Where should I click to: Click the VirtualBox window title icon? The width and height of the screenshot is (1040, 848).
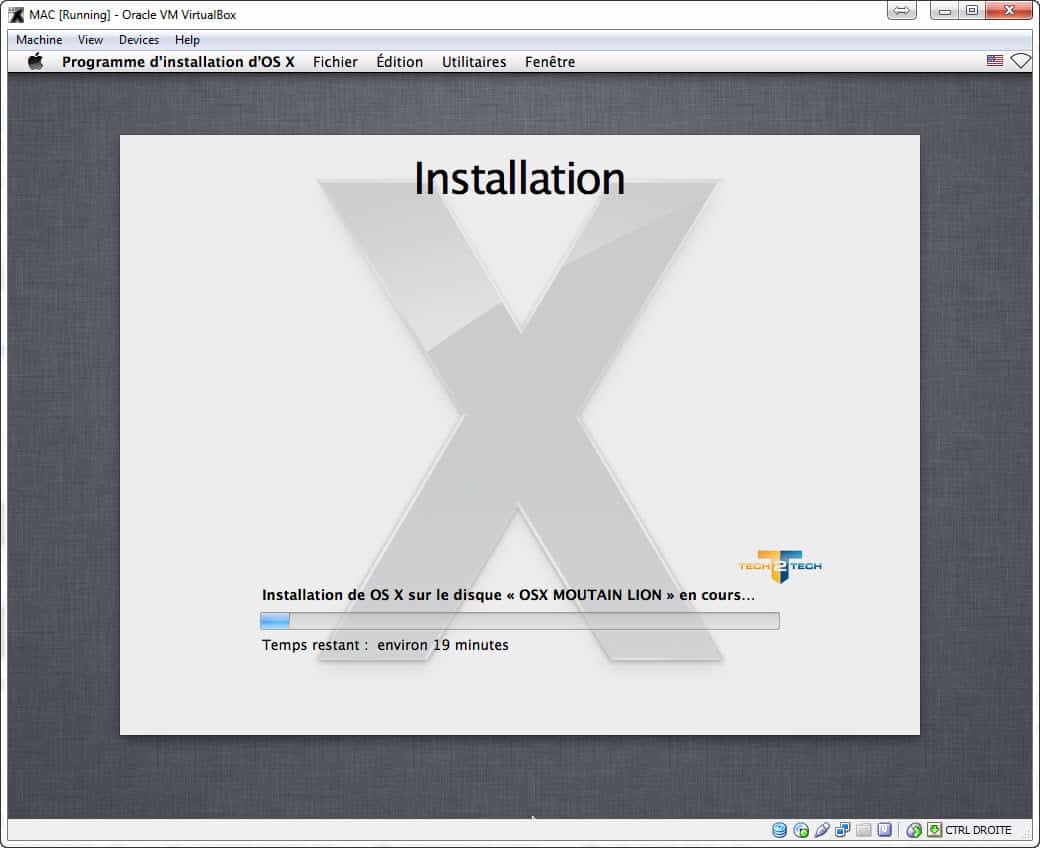(16, 15)
